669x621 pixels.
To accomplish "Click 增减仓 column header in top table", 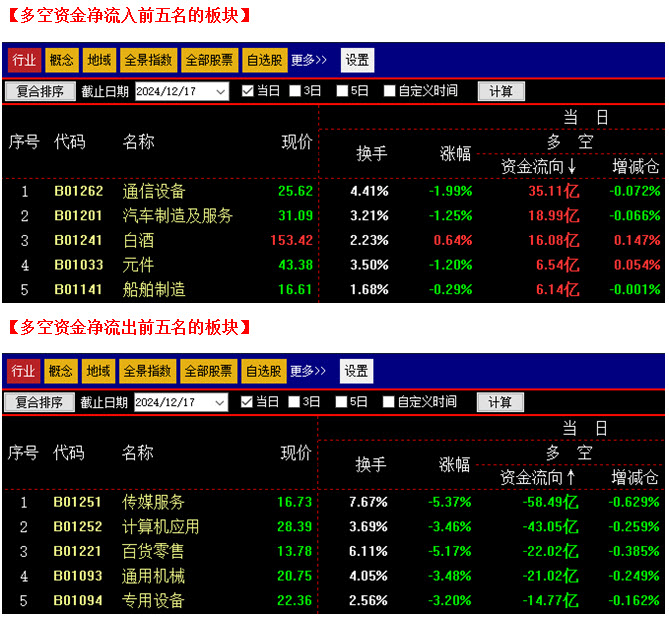I will click(x=636, y=166).
